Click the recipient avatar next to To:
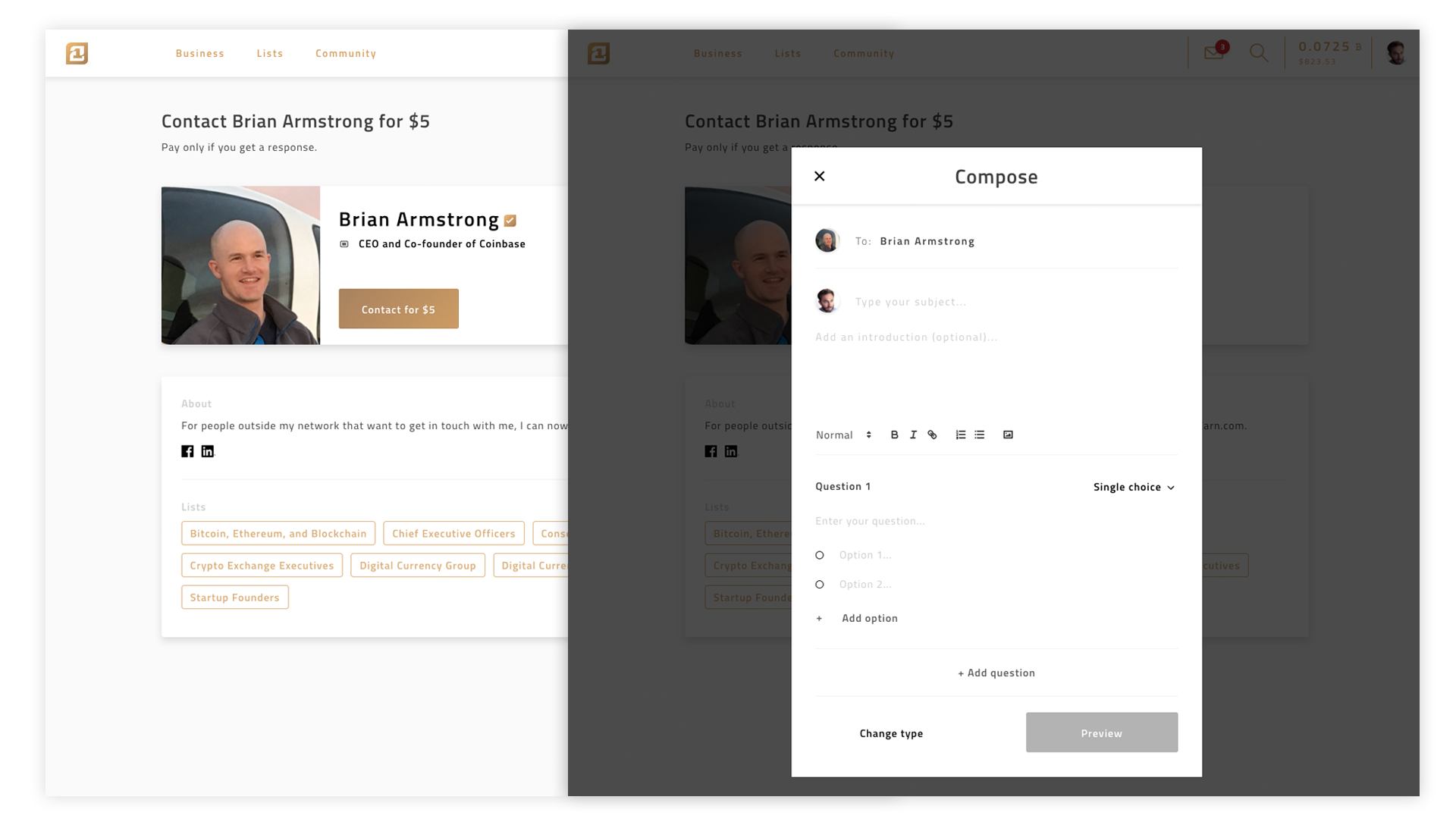This screenshot has width=1456, height=819. (x=827, y=240)
